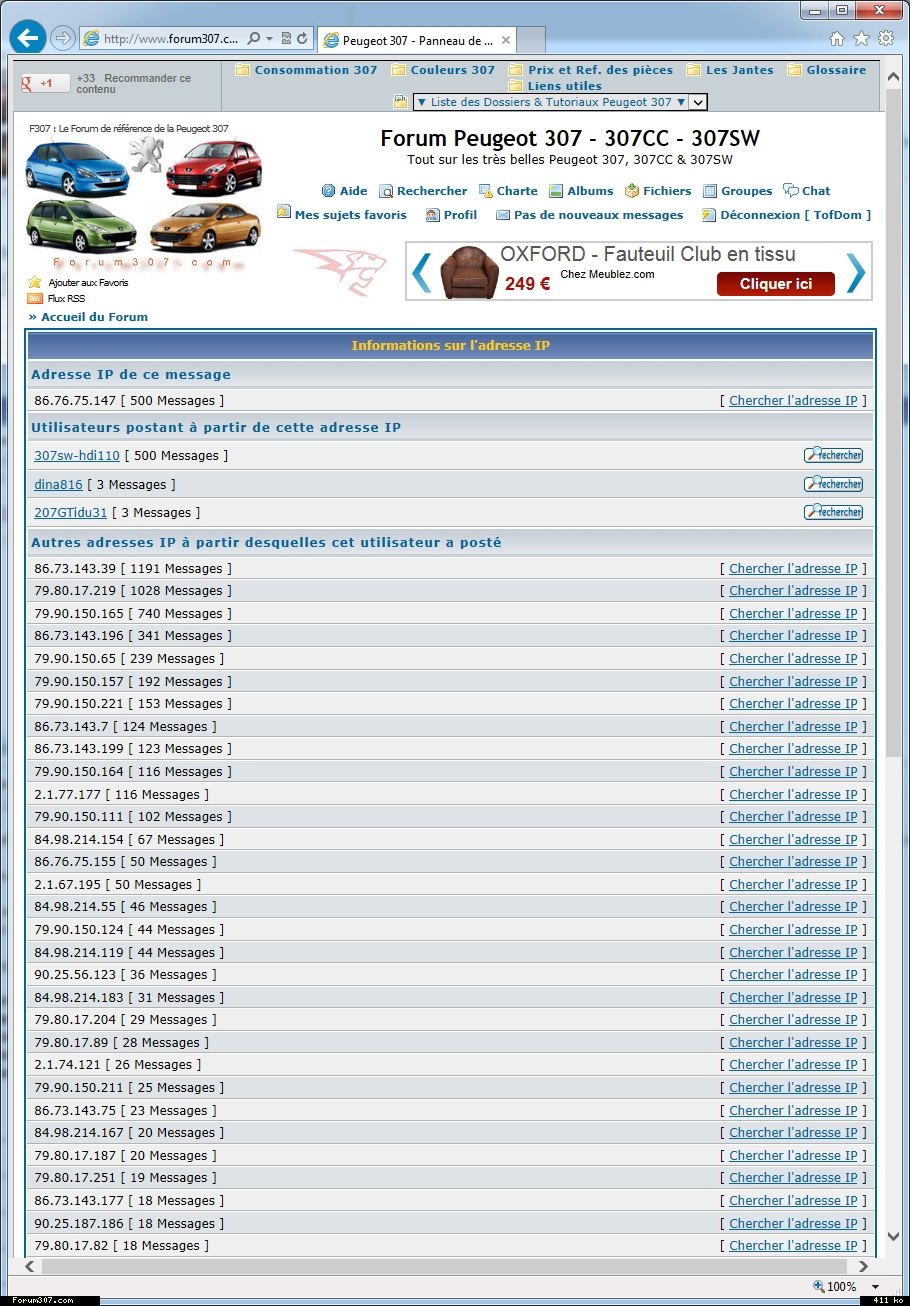This screenshot has width=910, height=1306.
Task: Expand the Liste des Dossiers & Tutoriaux dropdown
Action: [x=698, y=102]
